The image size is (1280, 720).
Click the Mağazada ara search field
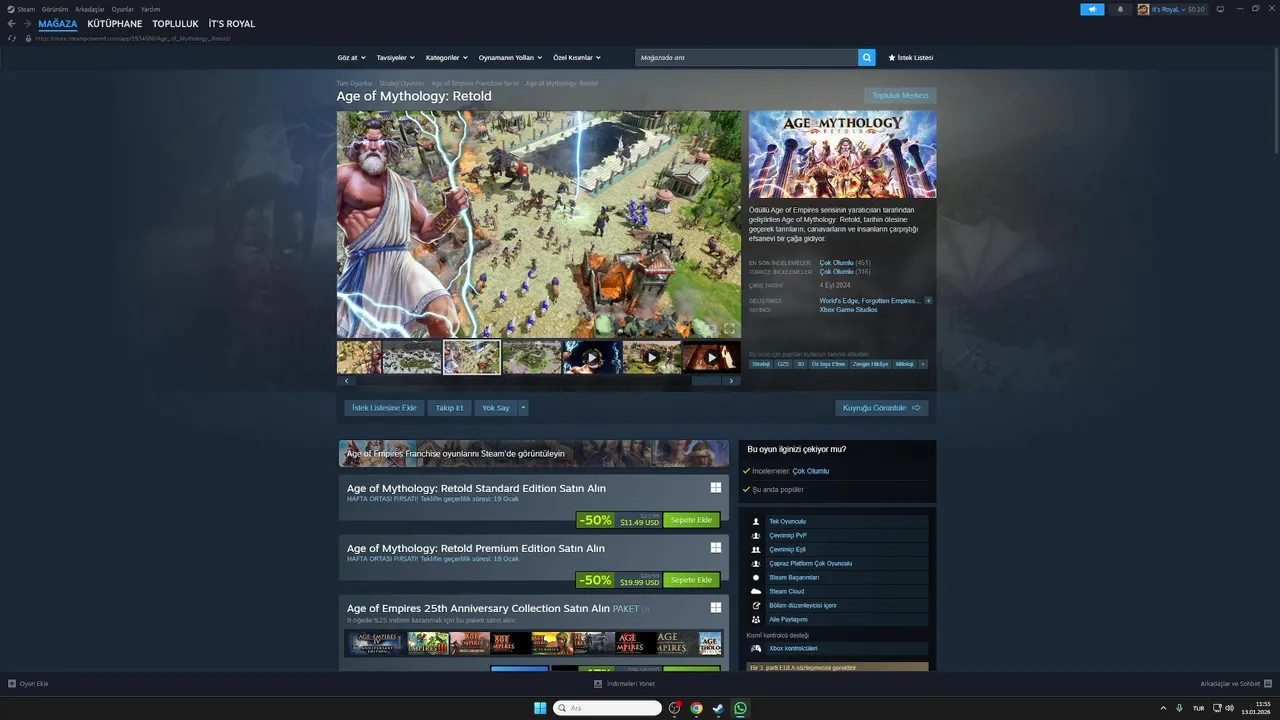click(x=746, y=58)
